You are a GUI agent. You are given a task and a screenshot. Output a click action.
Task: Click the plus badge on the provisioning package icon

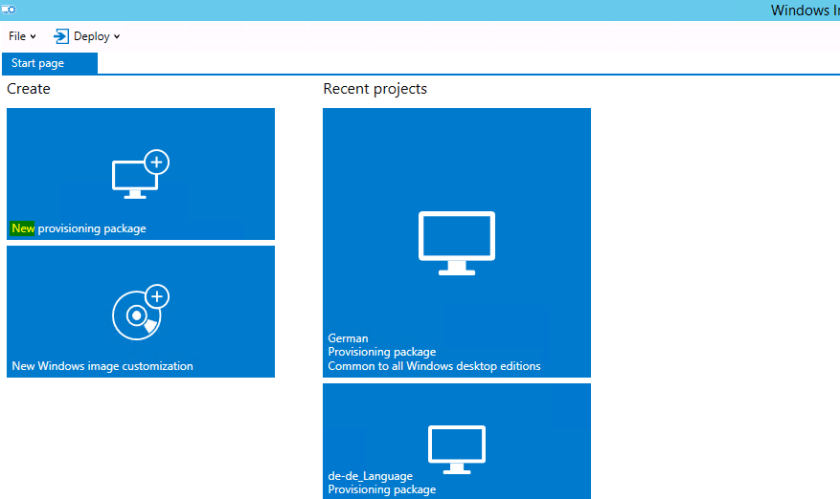click(157, 161)
